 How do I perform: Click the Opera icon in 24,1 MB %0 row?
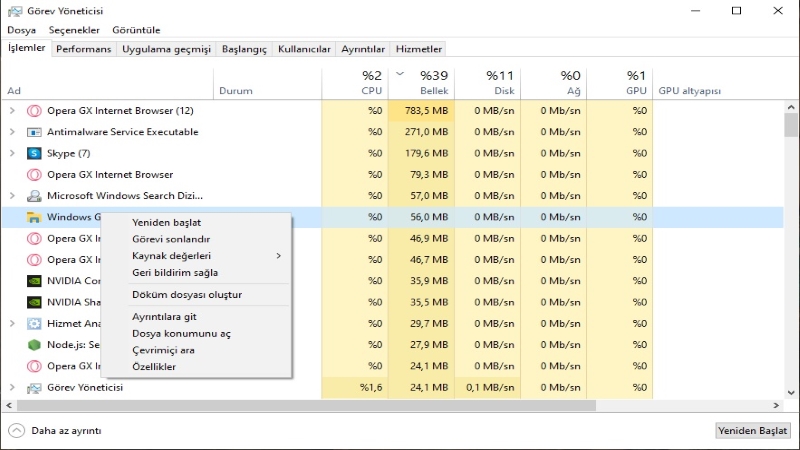tap(34, 366)
